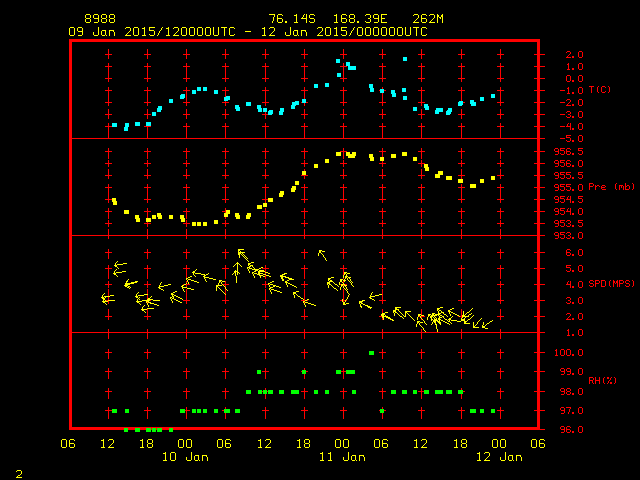Image resolution: width=640 pixels, height=480 pixels.
Task: Click the 99.0 humidity tick label
Action: click(571, 372)
